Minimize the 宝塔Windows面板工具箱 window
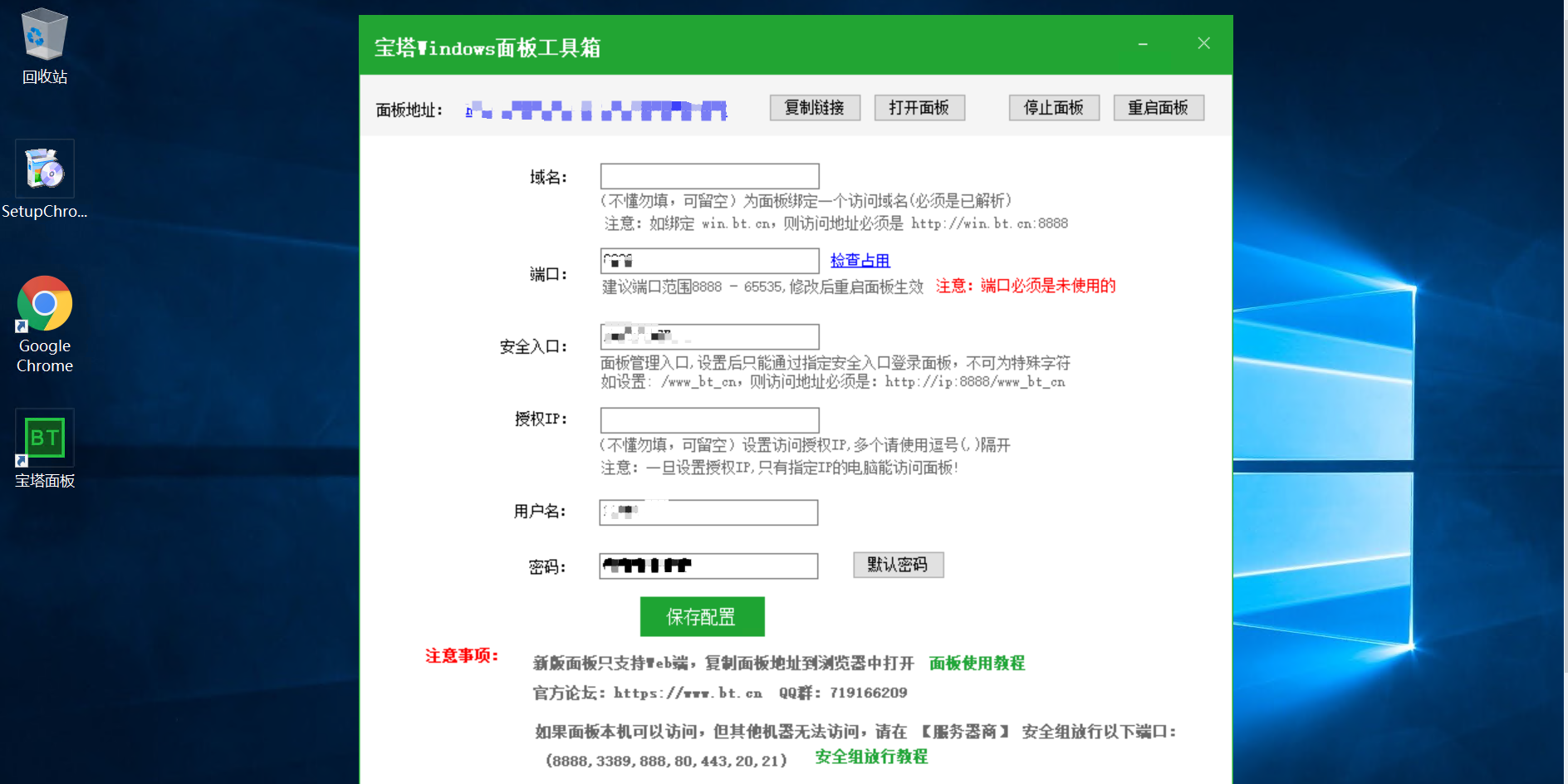 (1143, 44)
